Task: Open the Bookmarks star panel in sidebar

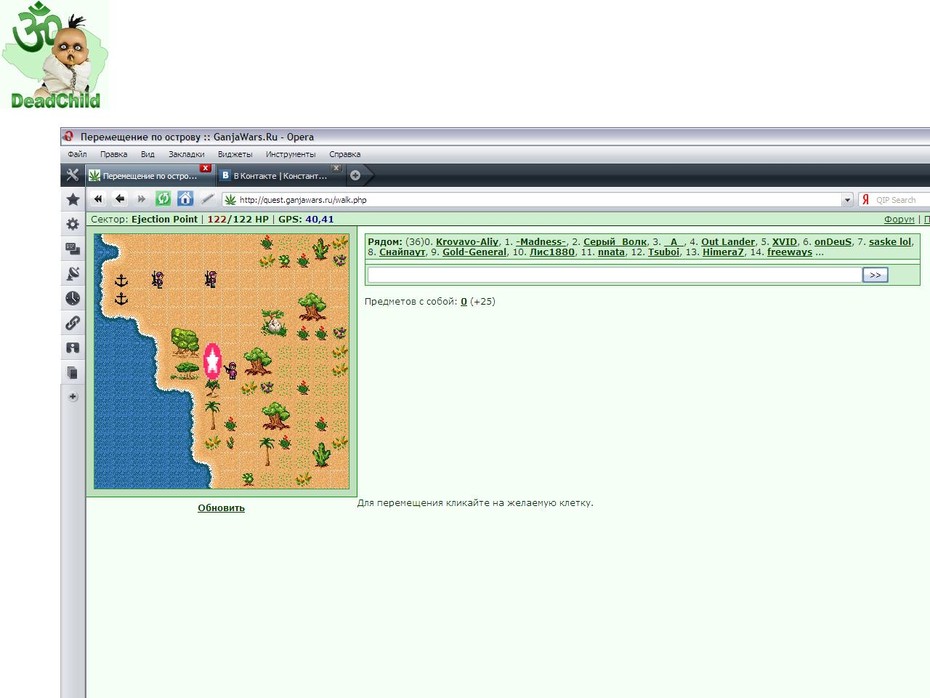Action: (73, 199)
